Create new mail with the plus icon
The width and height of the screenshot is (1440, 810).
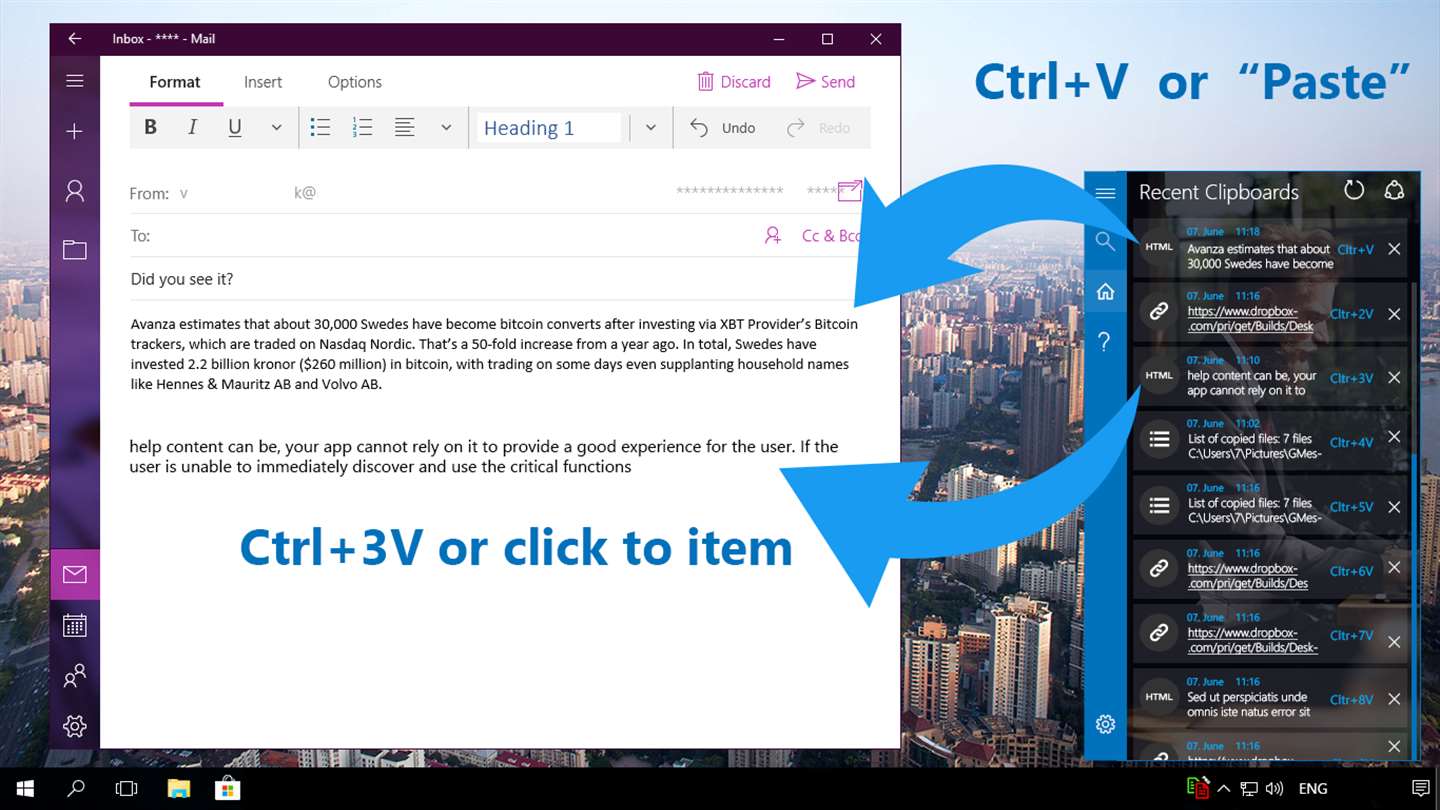[x=75, y=131]
